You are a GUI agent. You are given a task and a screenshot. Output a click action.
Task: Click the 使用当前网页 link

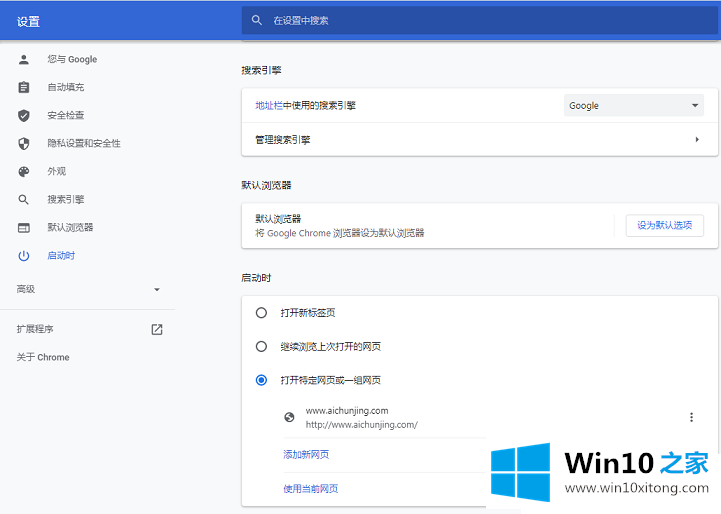click(311, 489)
